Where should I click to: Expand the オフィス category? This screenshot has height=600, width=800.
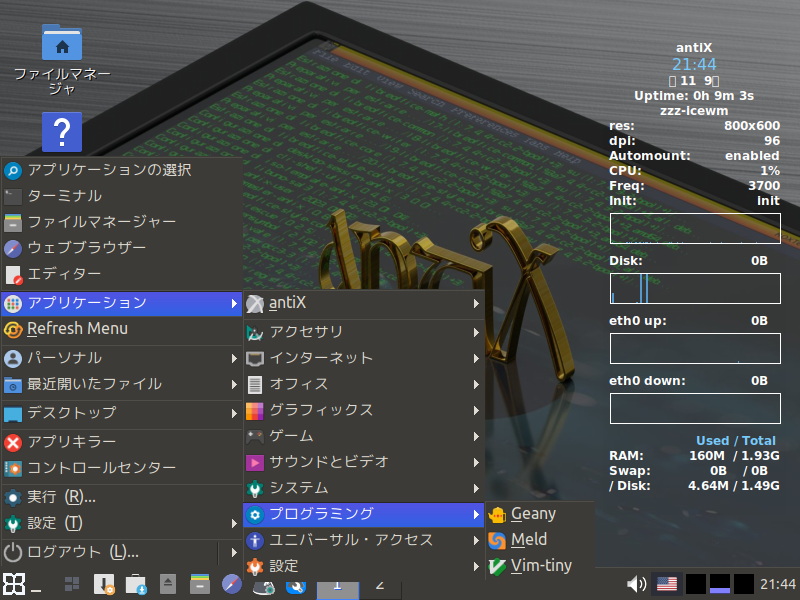pos(364,384)
